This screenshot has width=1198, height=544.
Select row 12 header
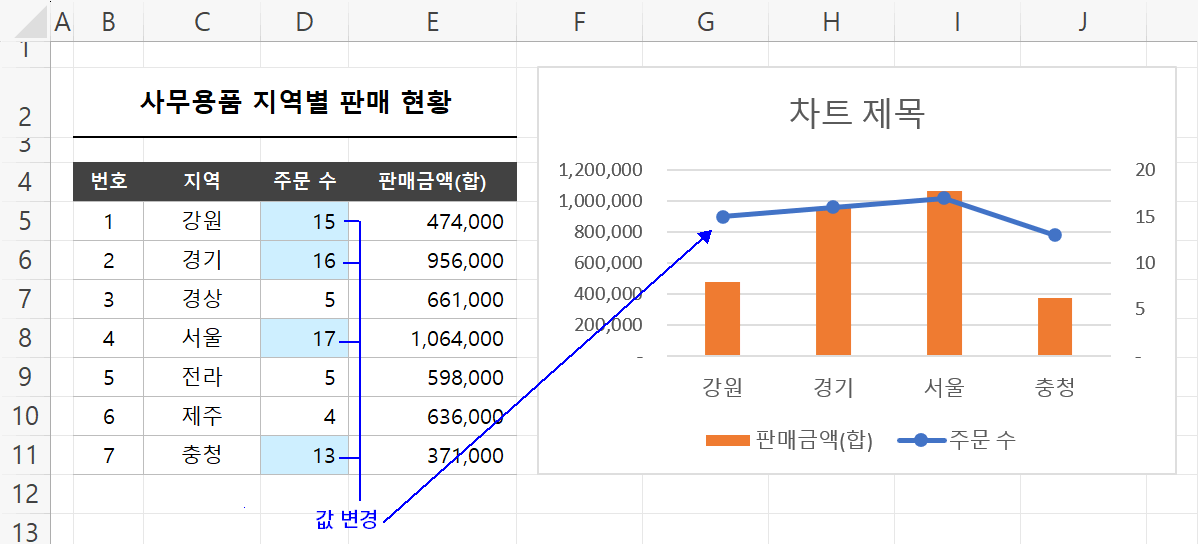(25, 494)
